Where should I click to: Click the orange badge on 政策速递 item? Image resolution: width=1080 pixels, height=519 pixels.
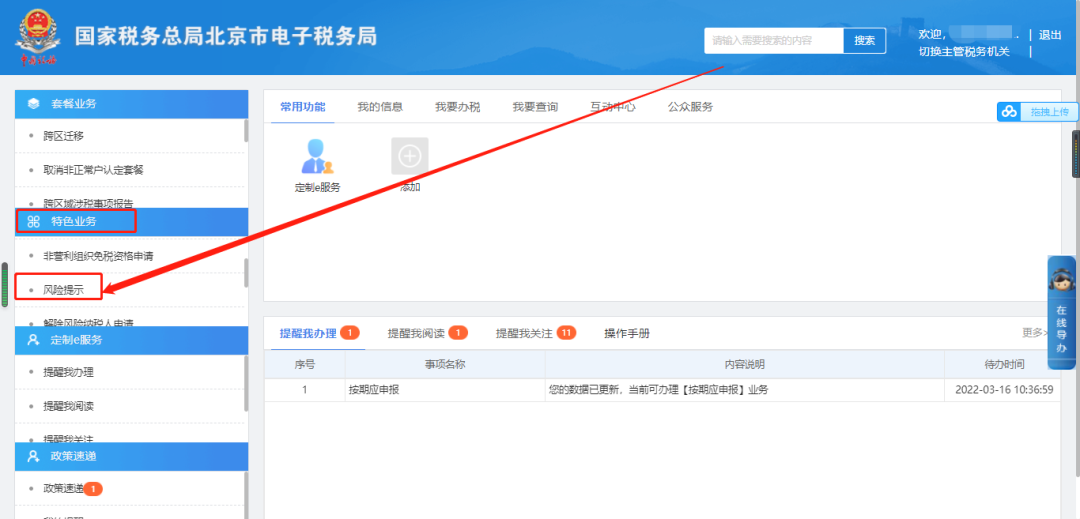94,489
